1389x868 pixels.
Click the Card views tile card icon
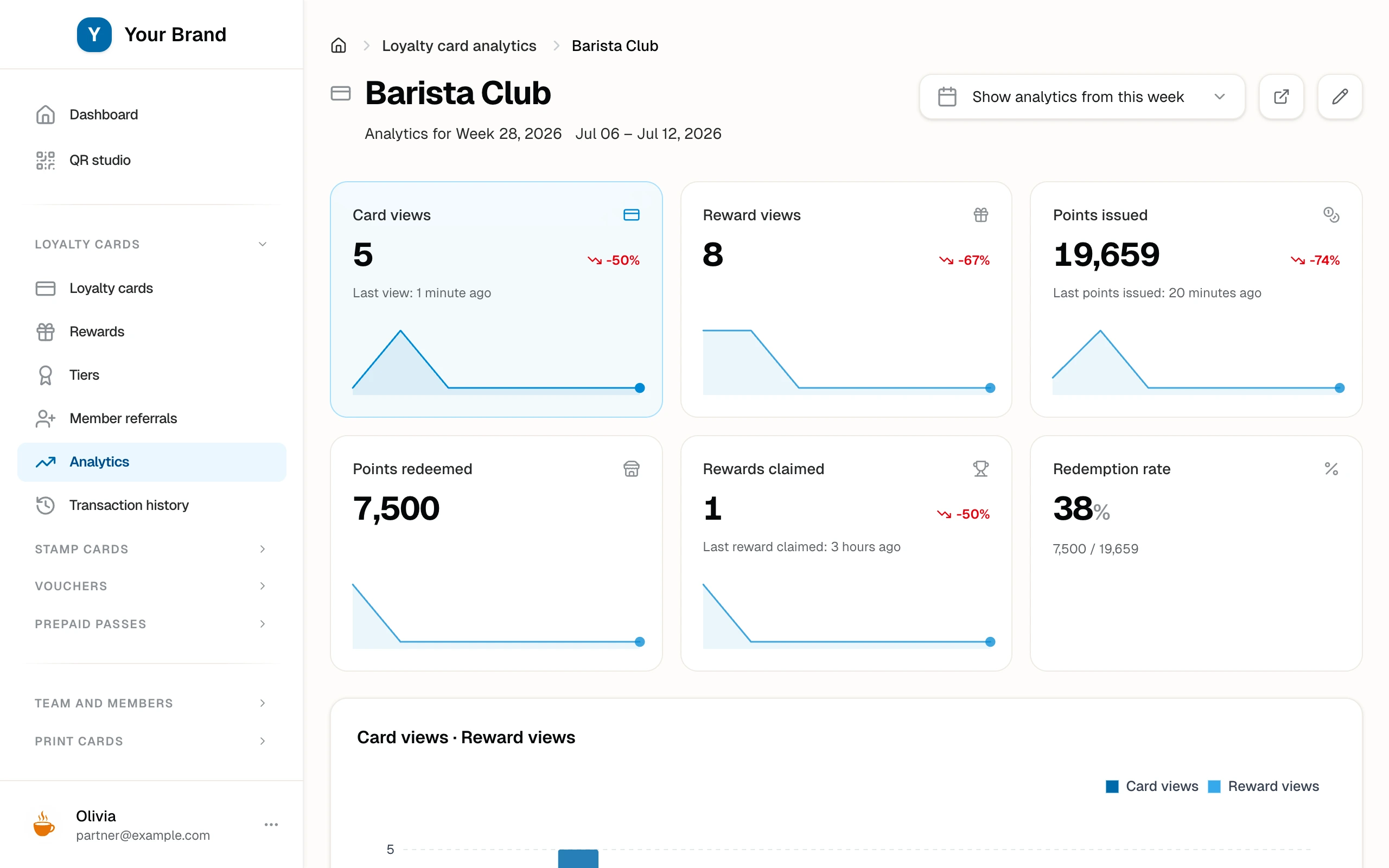click(632, 215)
